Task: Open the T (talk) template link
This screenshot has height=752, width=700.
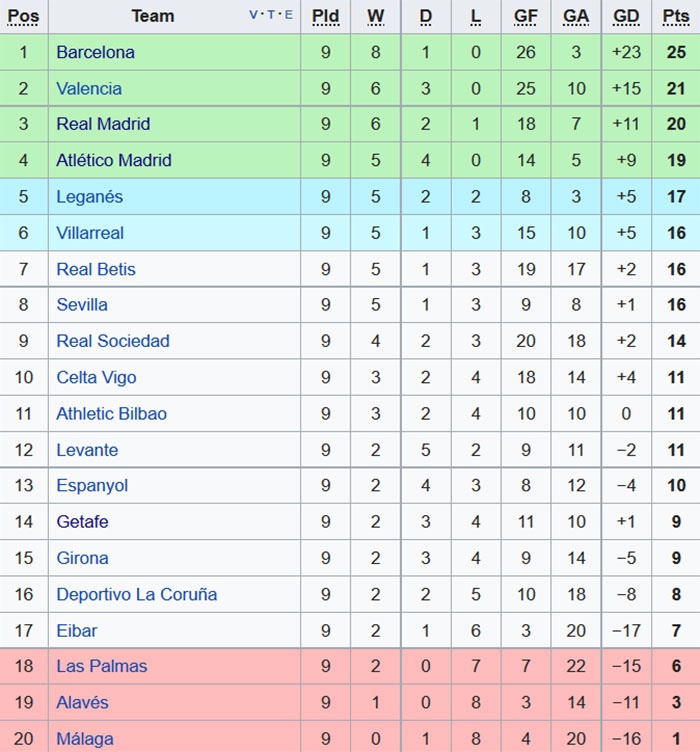Action: tap(271, 15)
